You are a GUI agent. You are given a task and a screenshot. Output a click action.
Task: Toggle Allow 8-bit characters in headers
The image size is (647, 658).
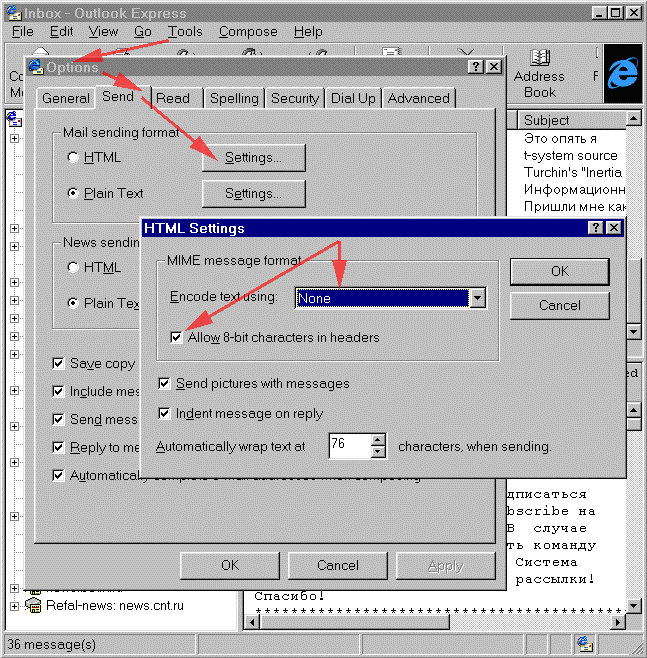coord(176,337)
